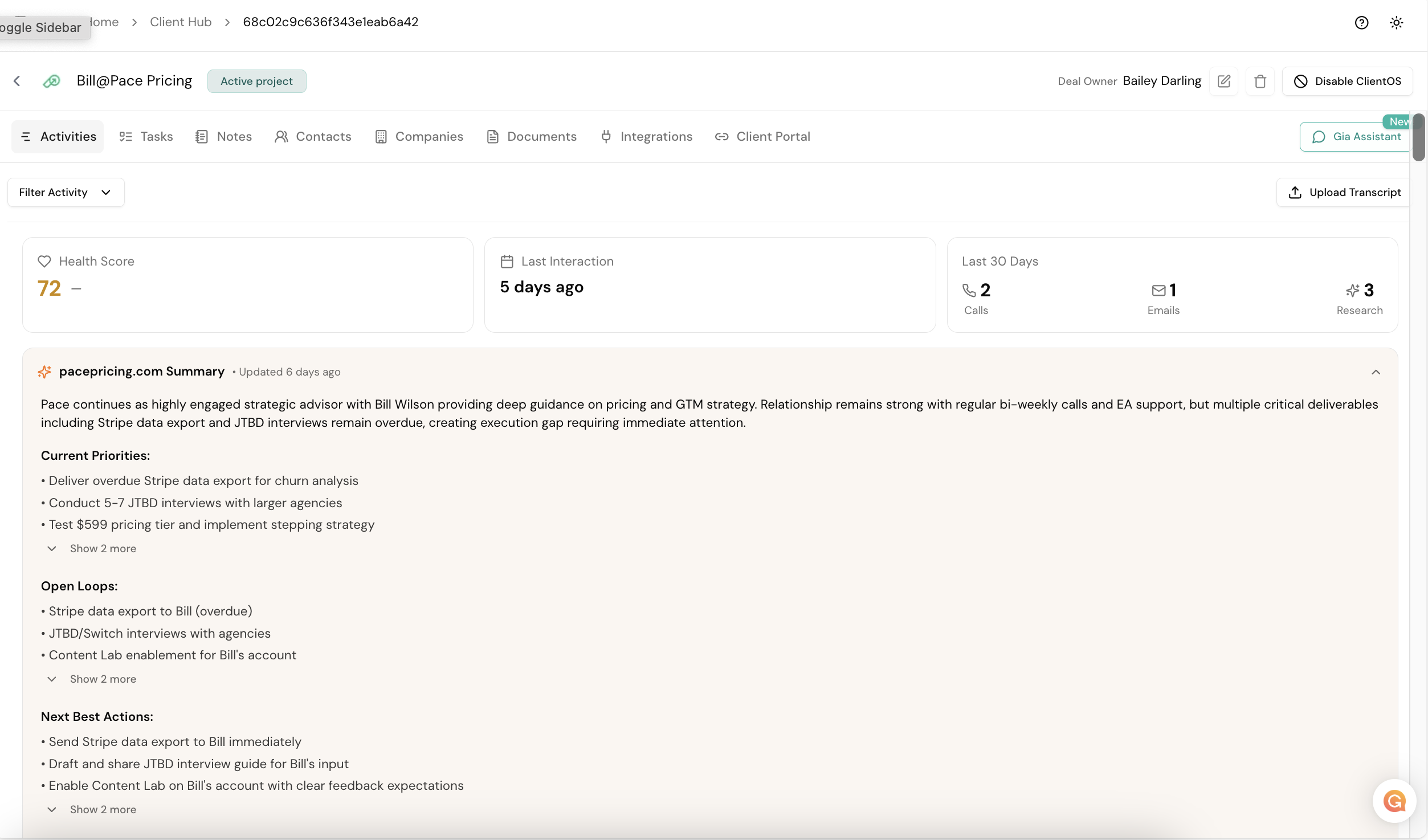Open the Filter Activity dropdown
This screenshot has width=1428, height=840.
point(65,192)
